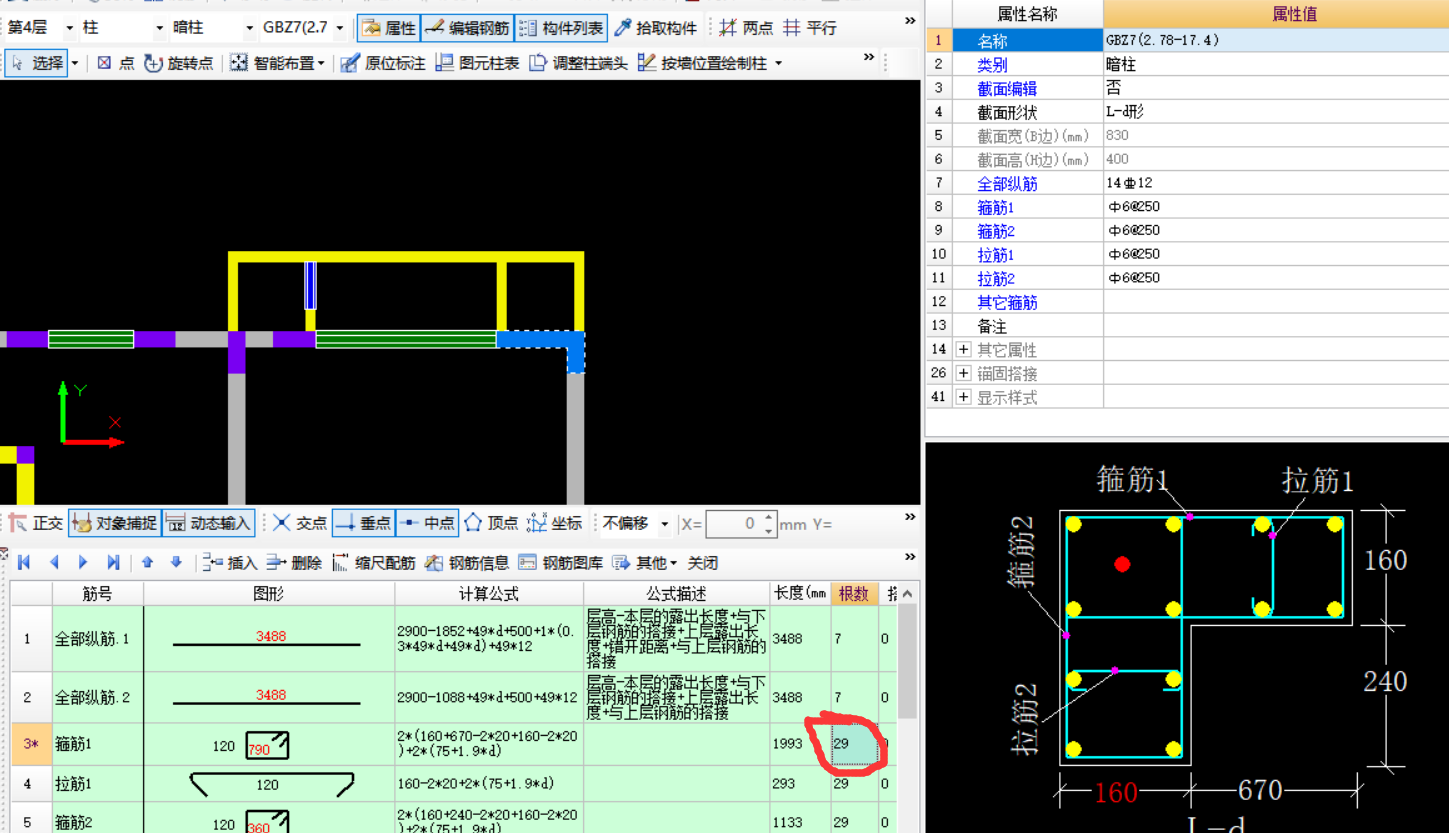Select the 平行 parallel axis tool
Viewport: 1449px width, 833px height.
pos(810,28)
